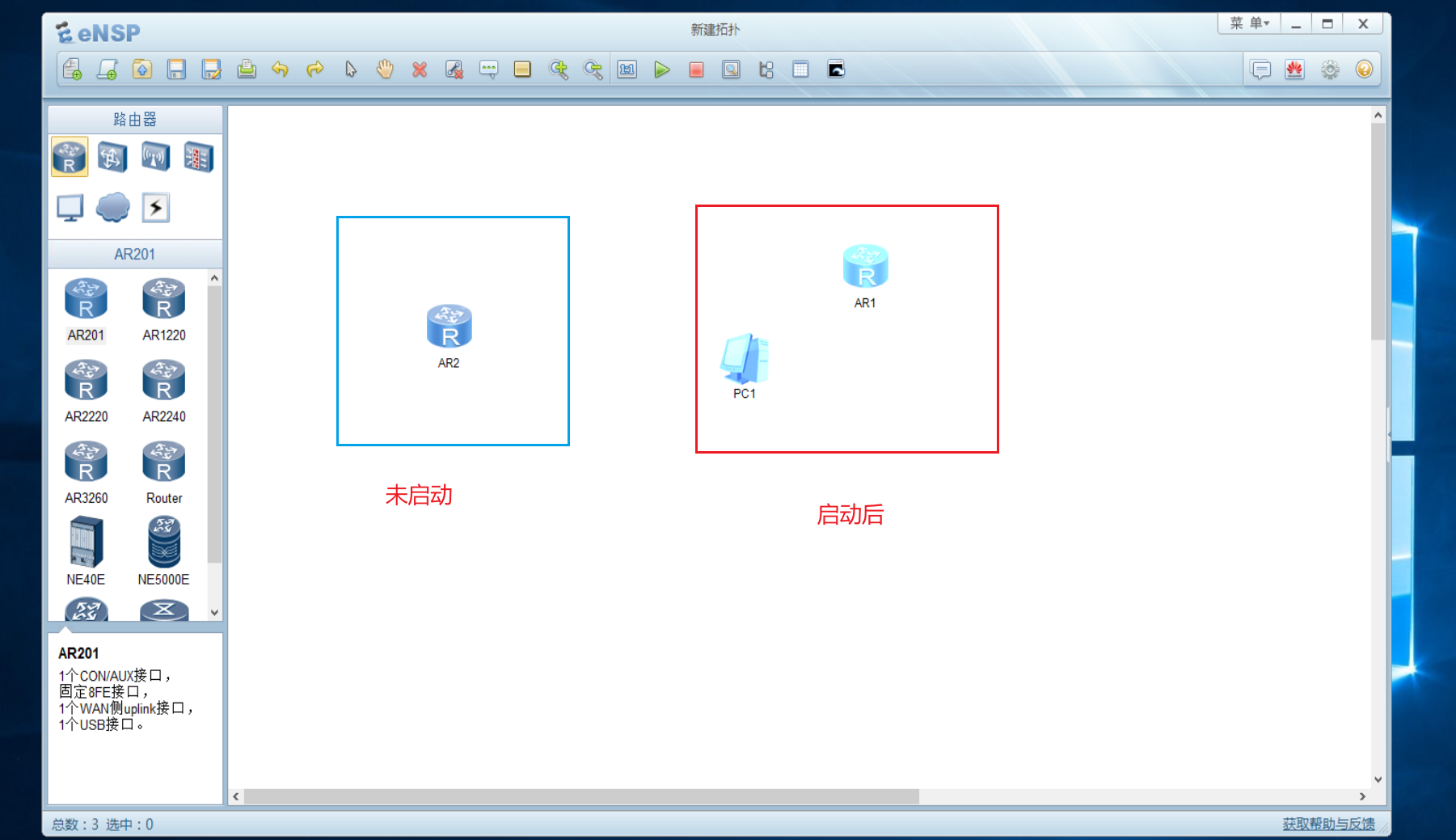Viewport: 1456px width, 840px height.
Task: Select the firewall device category
Action: [198, 157]
